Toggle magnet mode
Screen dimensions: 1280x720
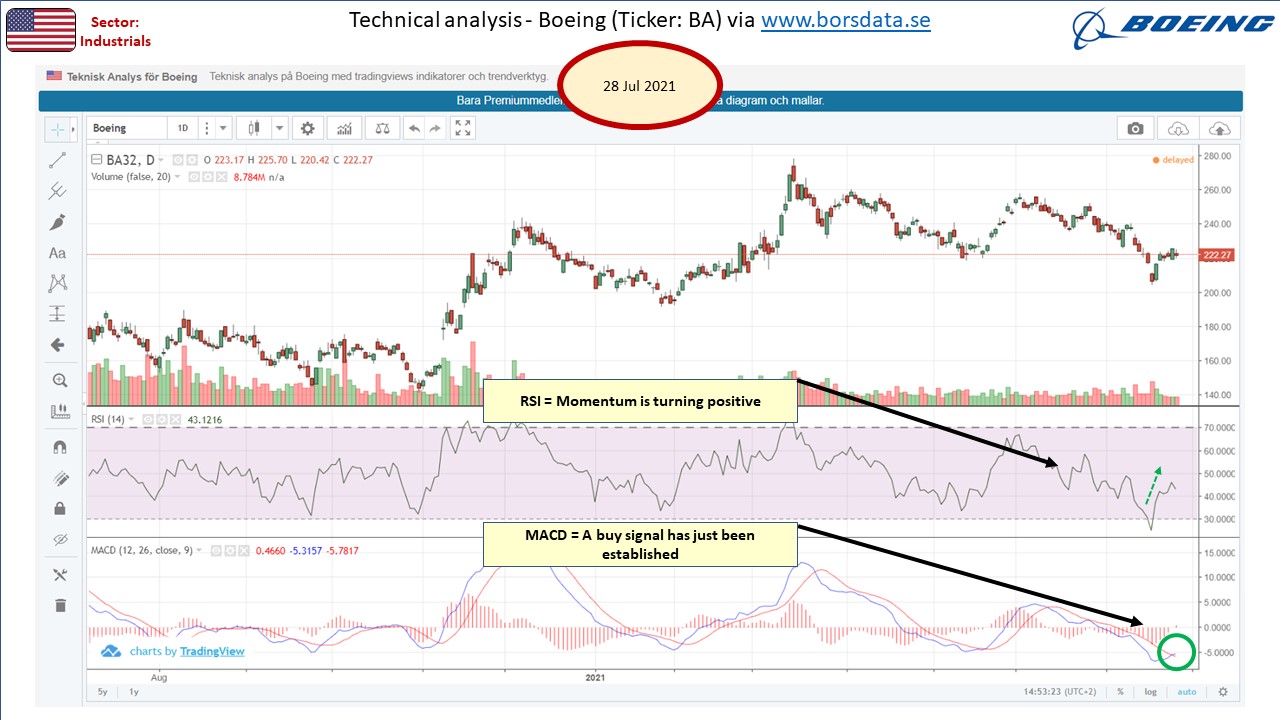58,447
